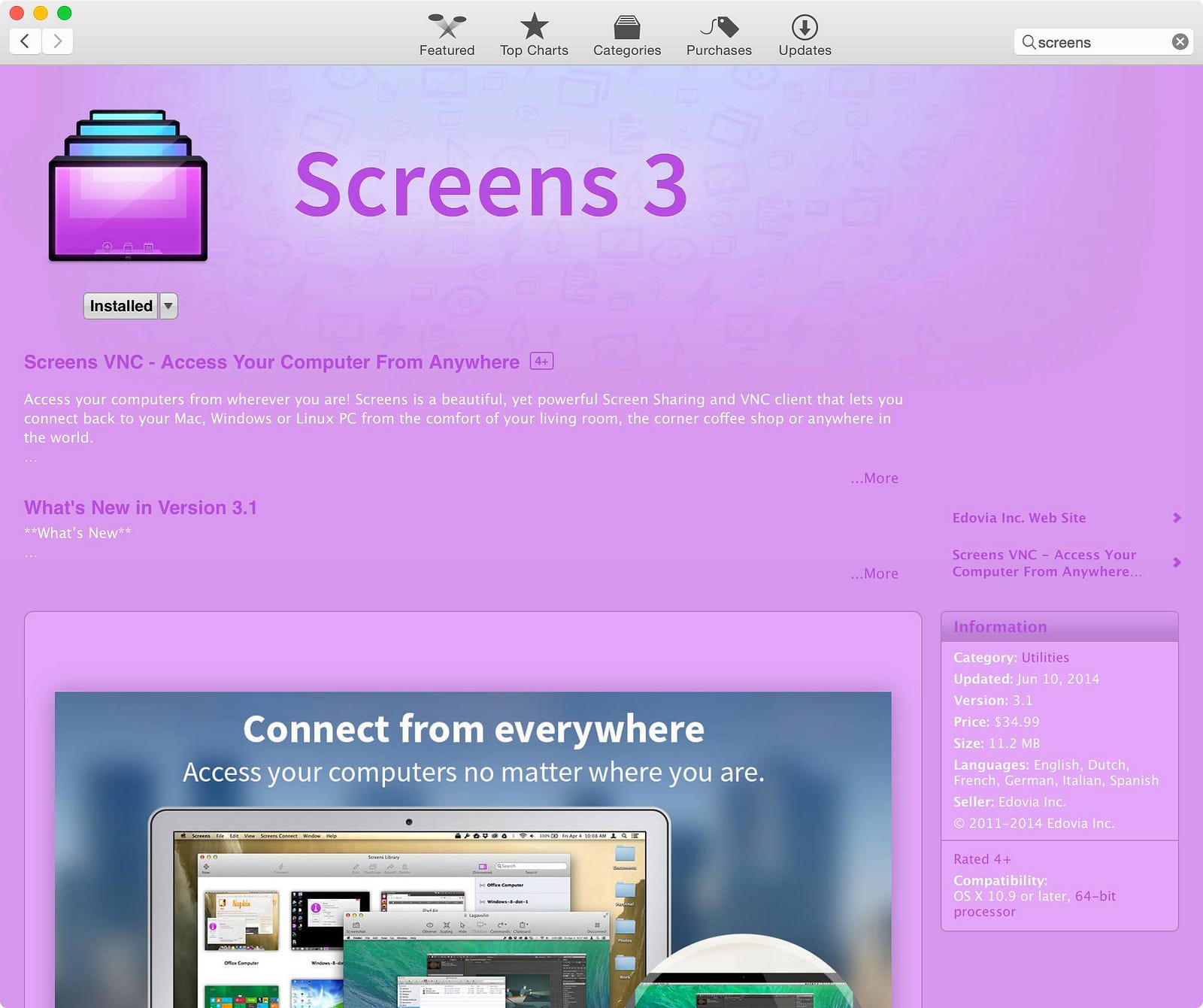Open the Categories tray icon

[627, 27]
